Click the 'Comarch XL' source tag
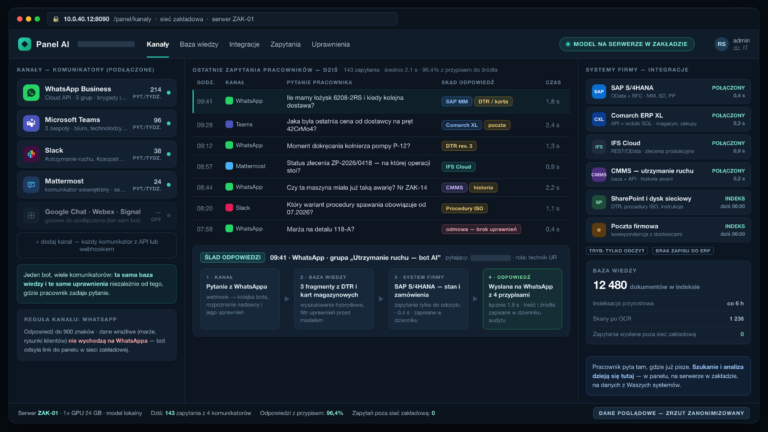This screenshot has height=432, width=768. coord(461,125)
